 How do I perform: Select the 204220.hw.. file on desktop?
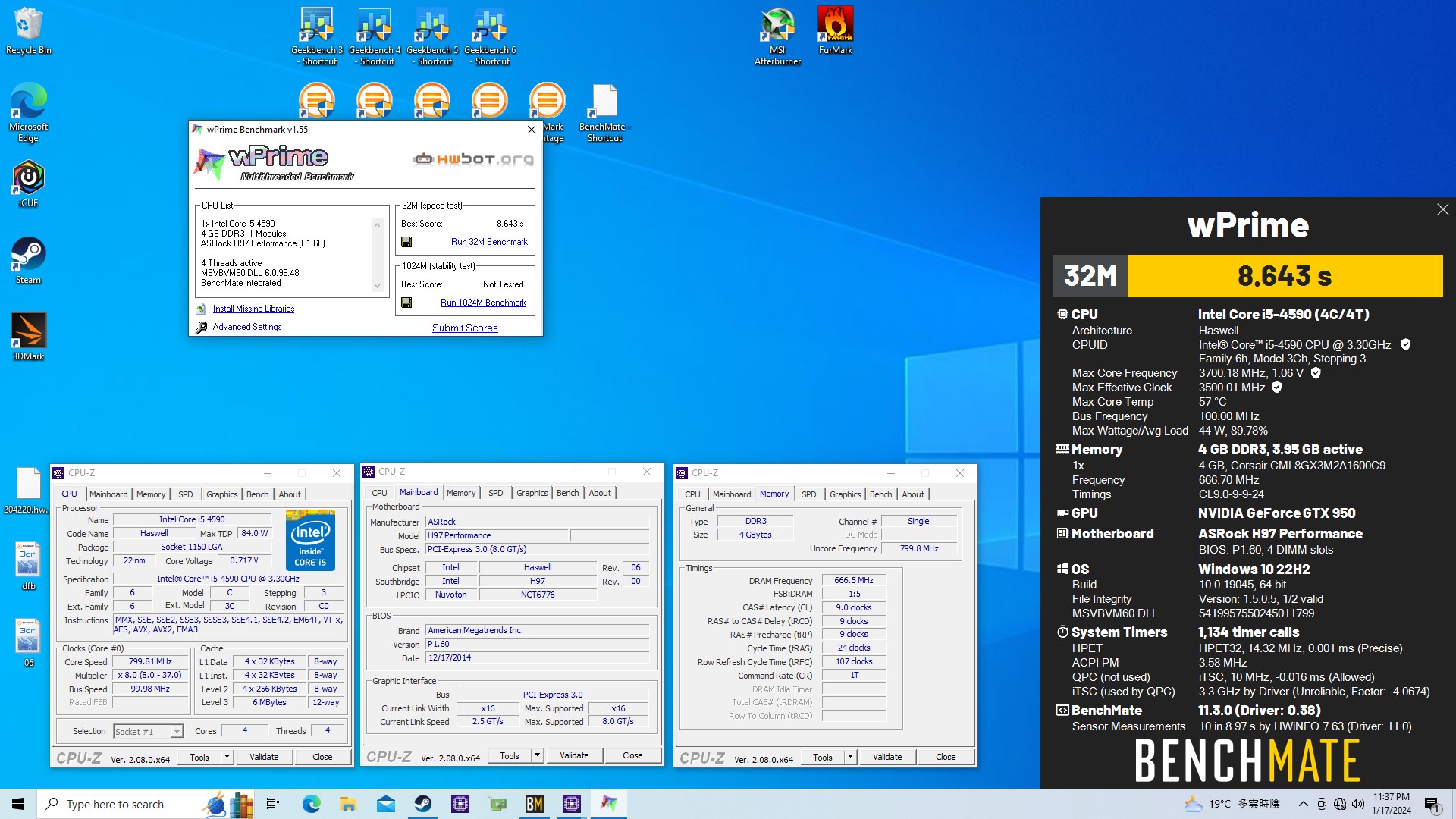tap(28, 491)
